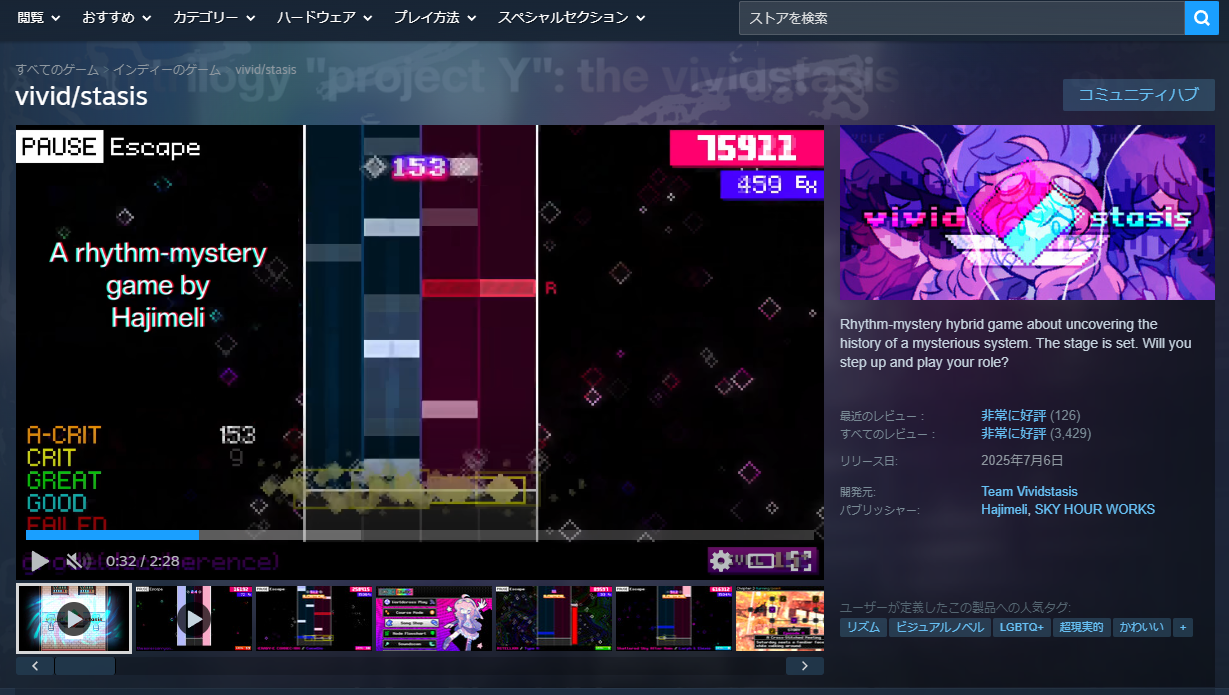Open video player settings gear
The height and width of the screenshot is (695, 1229).
(721, 561)
